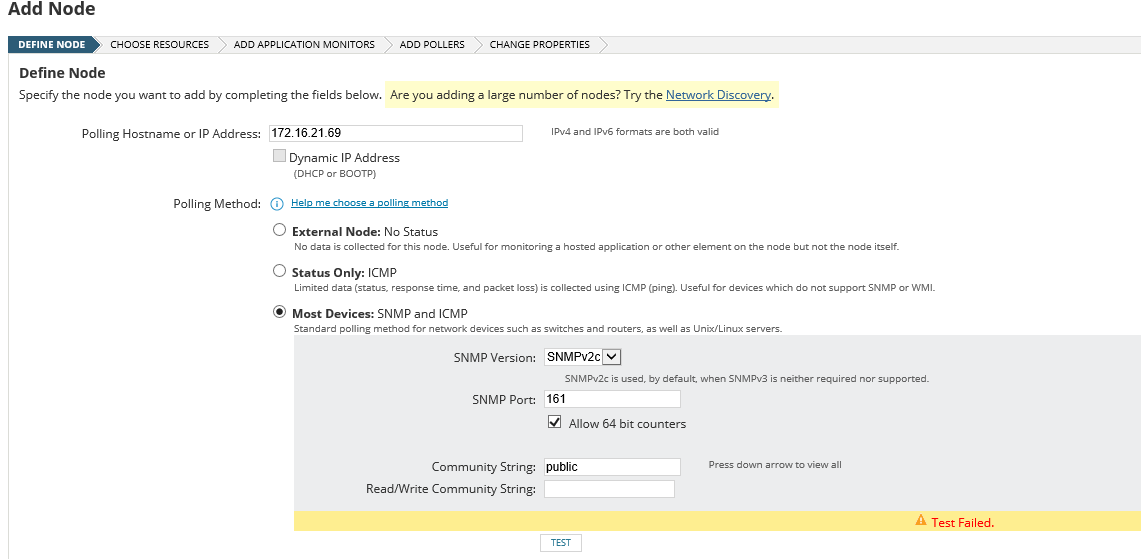This screenshot has width=1141, height=559.
Task: Go to the Choose Resources step
Action: pyautogui.click(x=159, y=44)
